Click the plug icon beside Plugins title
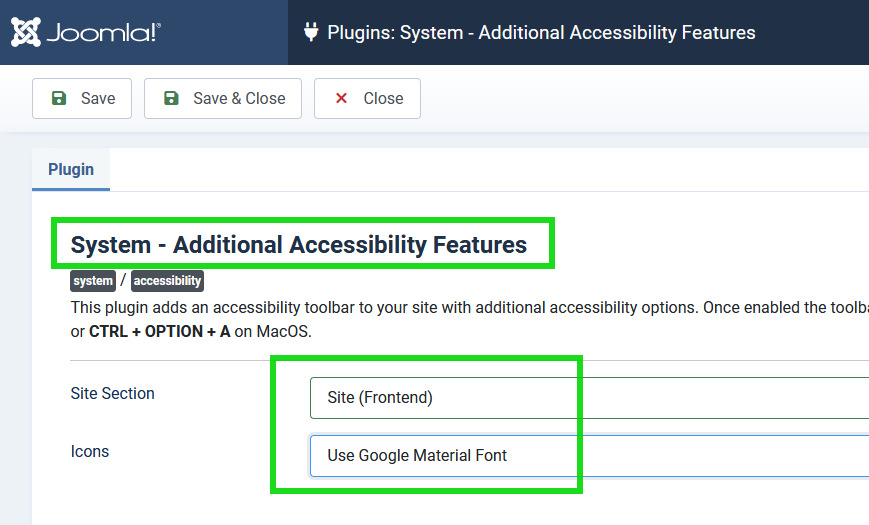The width and height of the screenshot is (869, 525). click(x=311, y=32)
